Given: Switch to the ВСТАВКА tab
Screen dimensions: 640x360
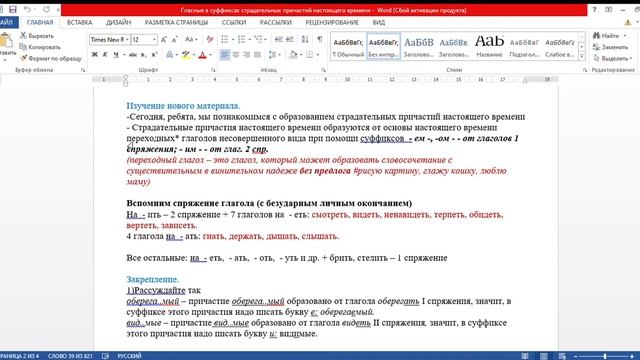Looking at the screenshot, I should click(80, 22).
